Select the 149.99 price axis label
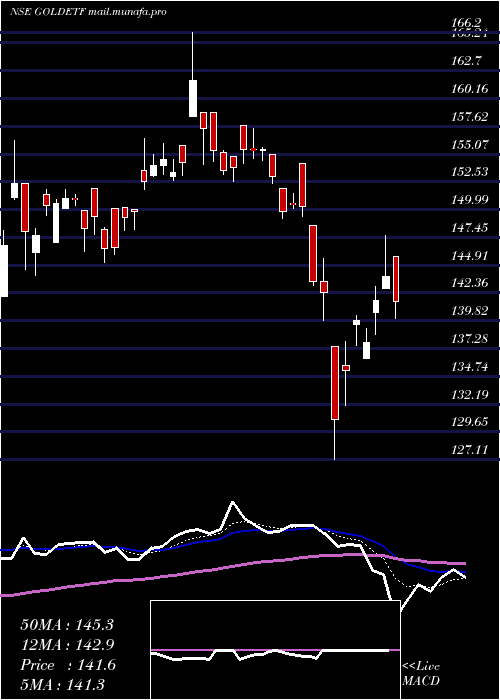This screenshot has width=500, height=700. point(469,200)
